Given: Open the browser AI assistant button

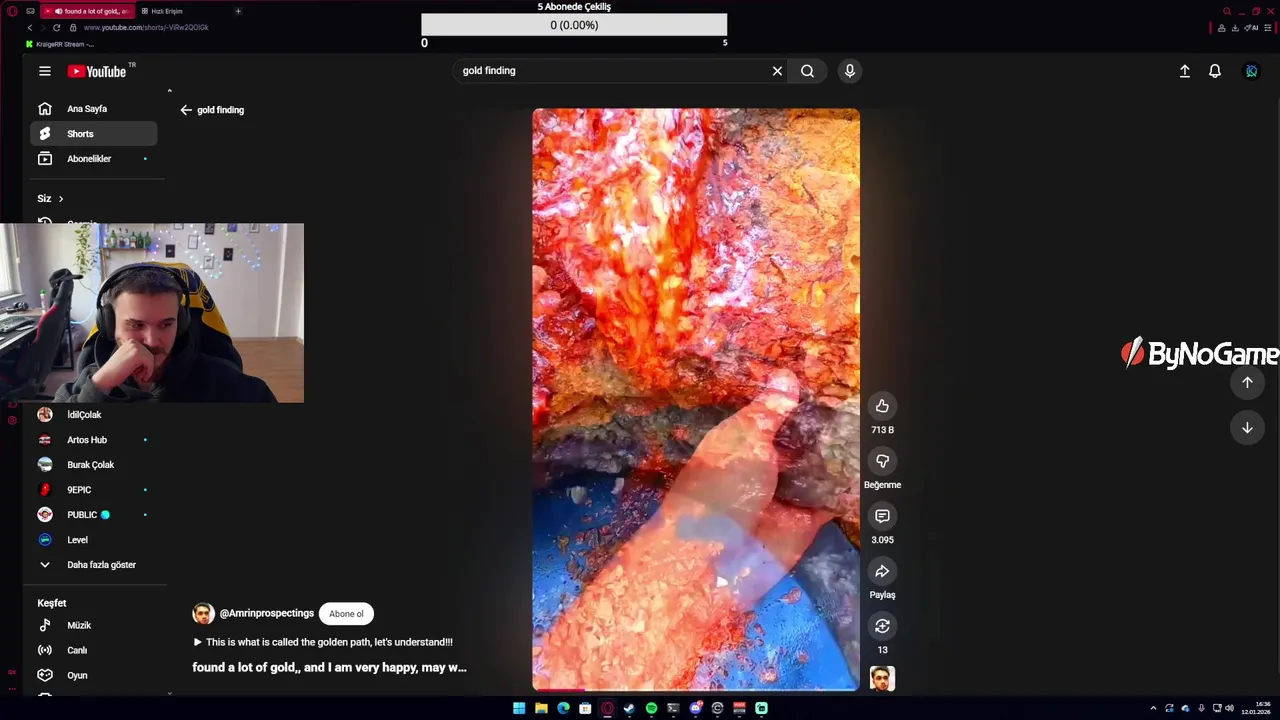Looking at the screenshot, I should tap(1251, 27).
